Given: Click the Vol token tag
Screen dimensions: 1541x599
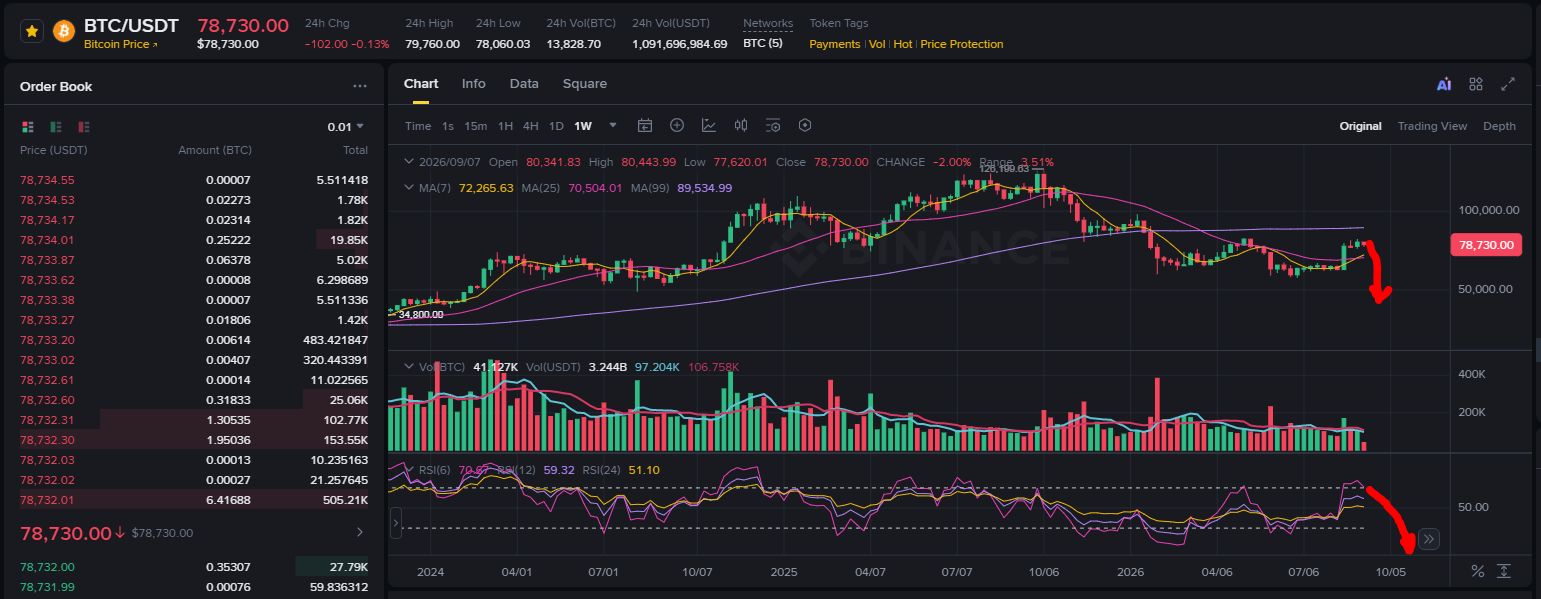Looking at the screenshot, I should click(877, 44).
